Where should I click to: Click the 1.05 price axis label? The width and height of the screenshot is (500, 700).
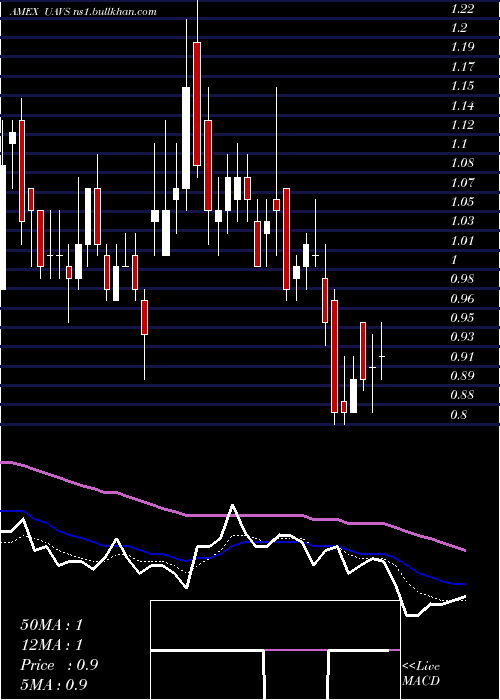click(463, 202)
